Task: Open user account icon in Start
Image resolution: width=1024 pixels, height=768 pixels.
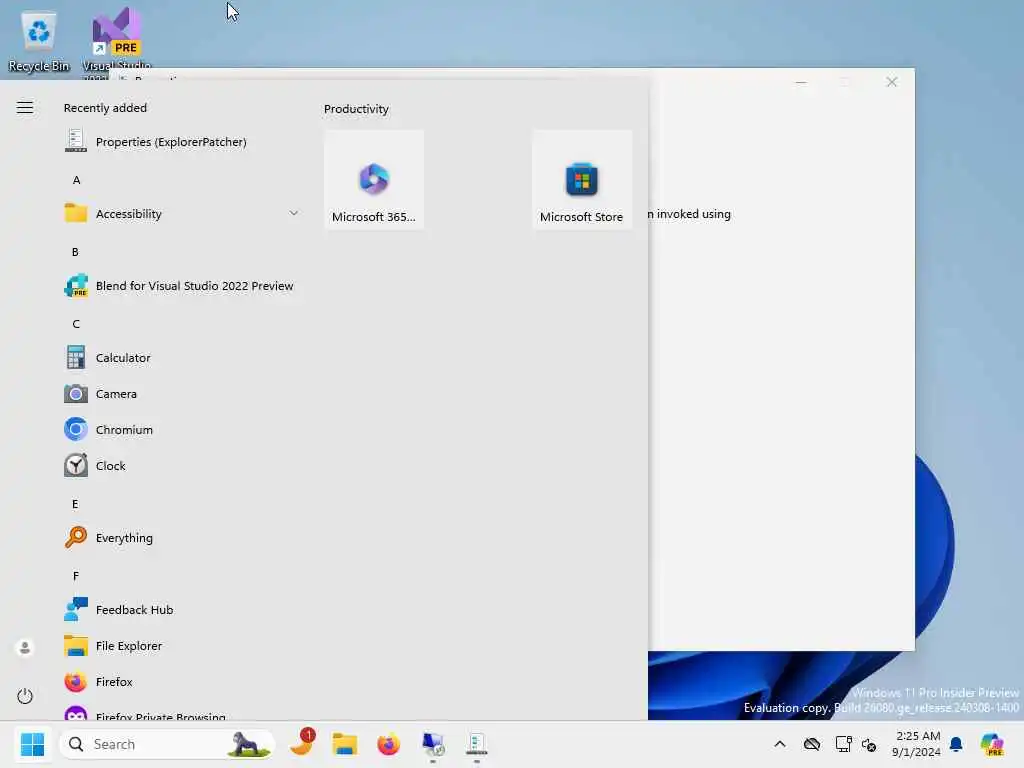Action: 25,648
